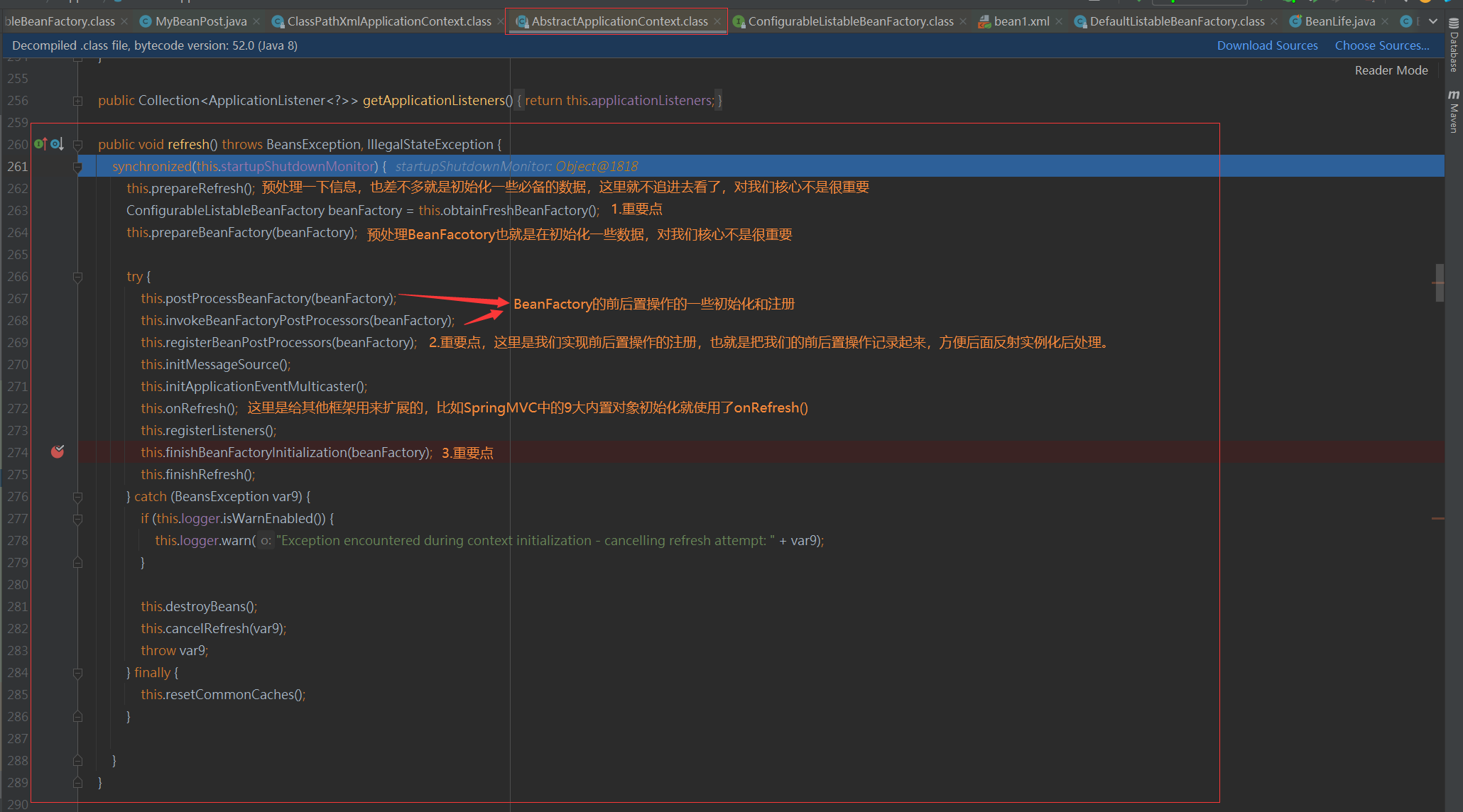Click on initApplicationEventMulticaster call
1463x812 pixels.
pyautogui.click(x=254, y=386)
